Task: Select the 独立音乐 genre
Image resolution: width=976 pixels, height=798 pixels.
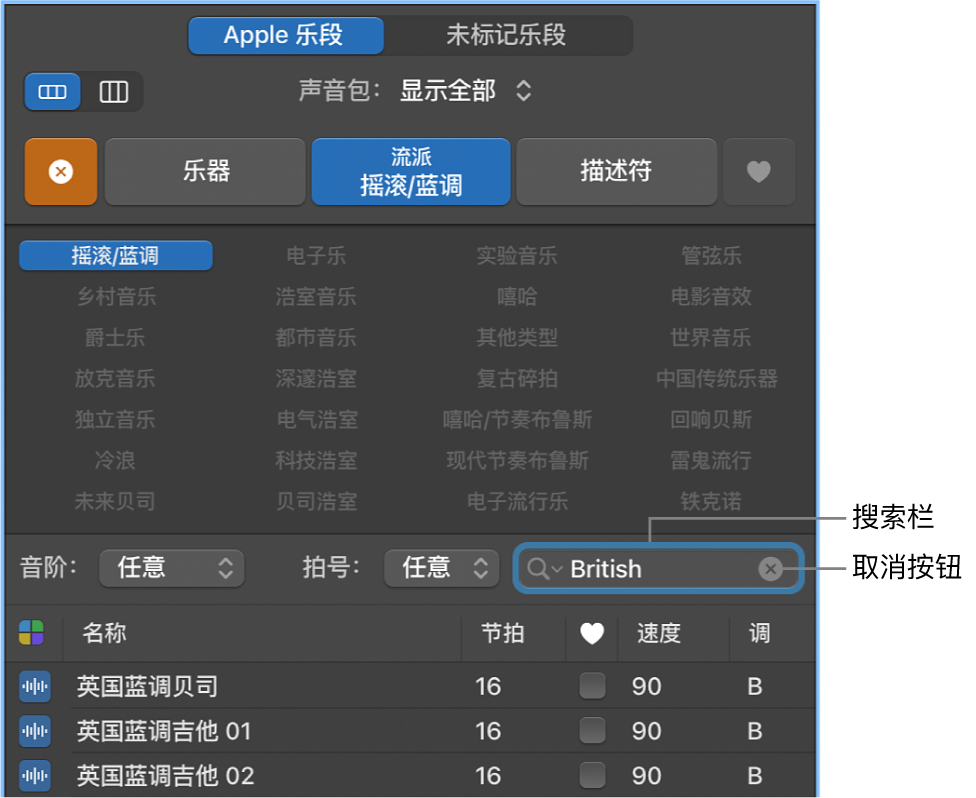Action: tap(116, 420)
